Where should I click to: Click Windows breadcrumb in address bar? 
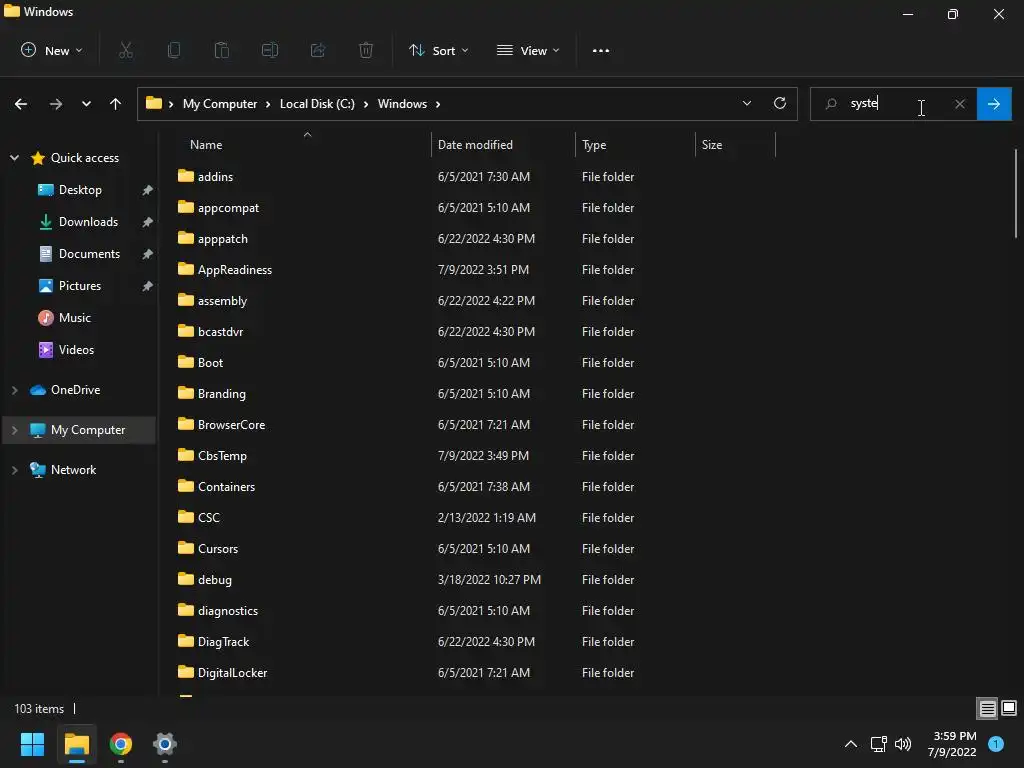coord(402,104)
